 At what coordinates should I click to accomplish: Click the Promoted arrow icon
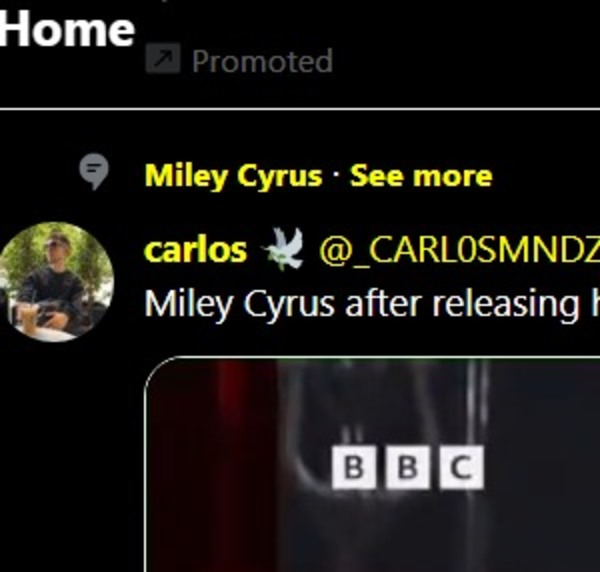tap(163, 58)
